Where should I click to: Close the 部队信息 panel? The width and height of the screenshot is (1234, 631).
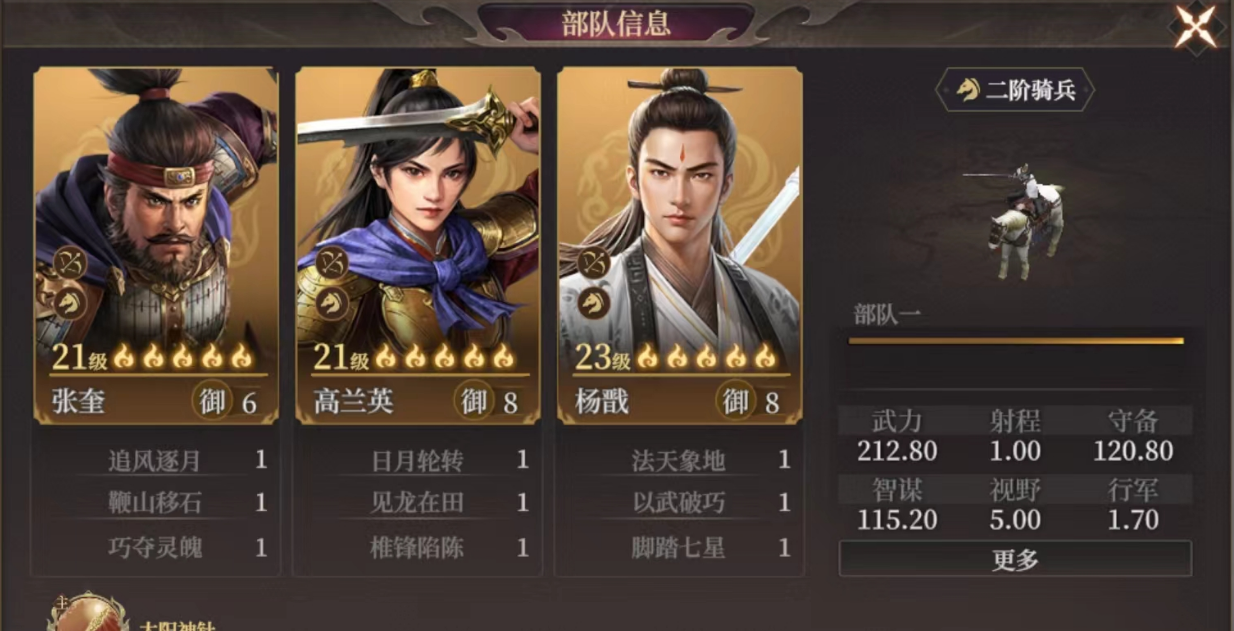click(1196, 26)
